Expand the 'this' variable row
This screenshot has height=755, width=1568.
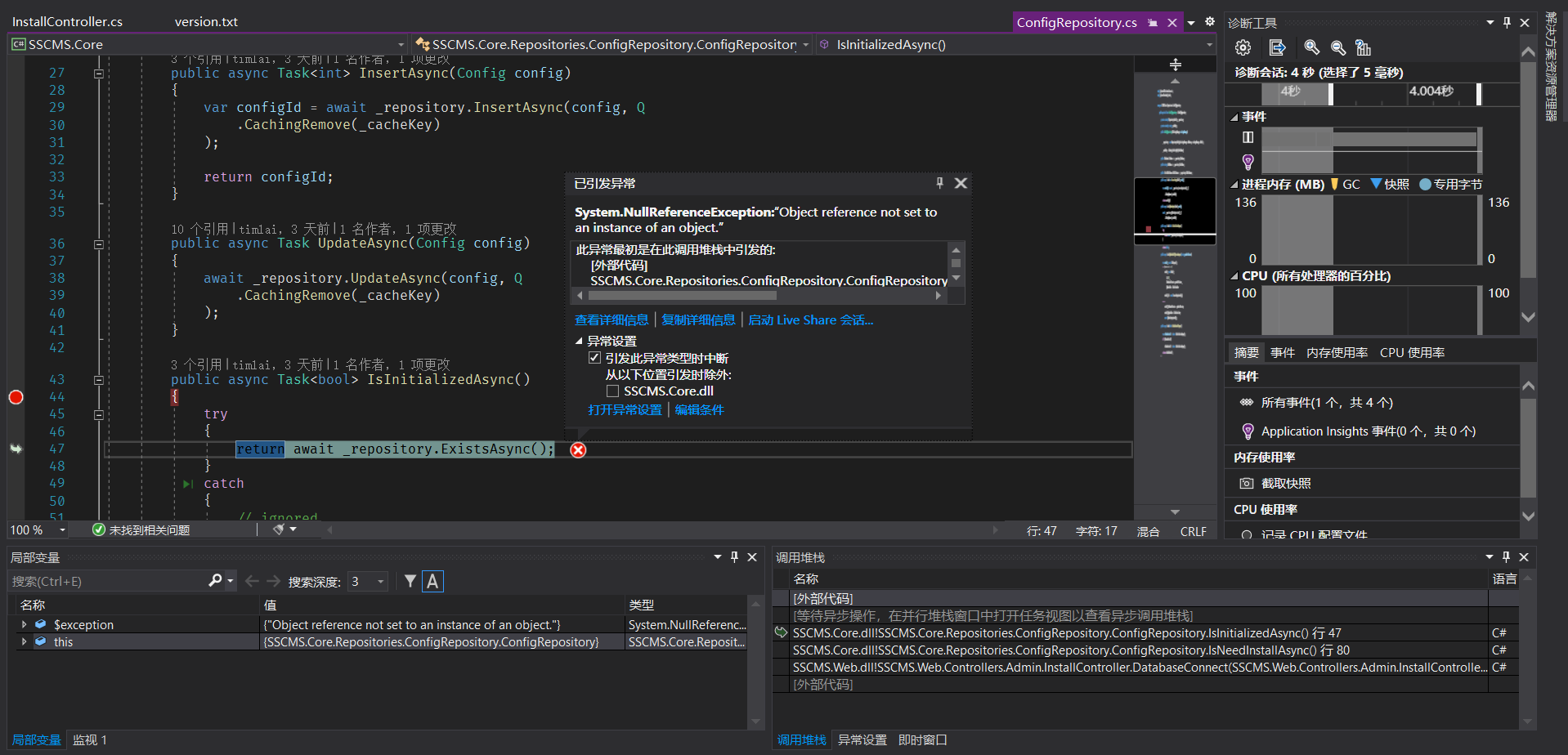(x=24, y=641)
